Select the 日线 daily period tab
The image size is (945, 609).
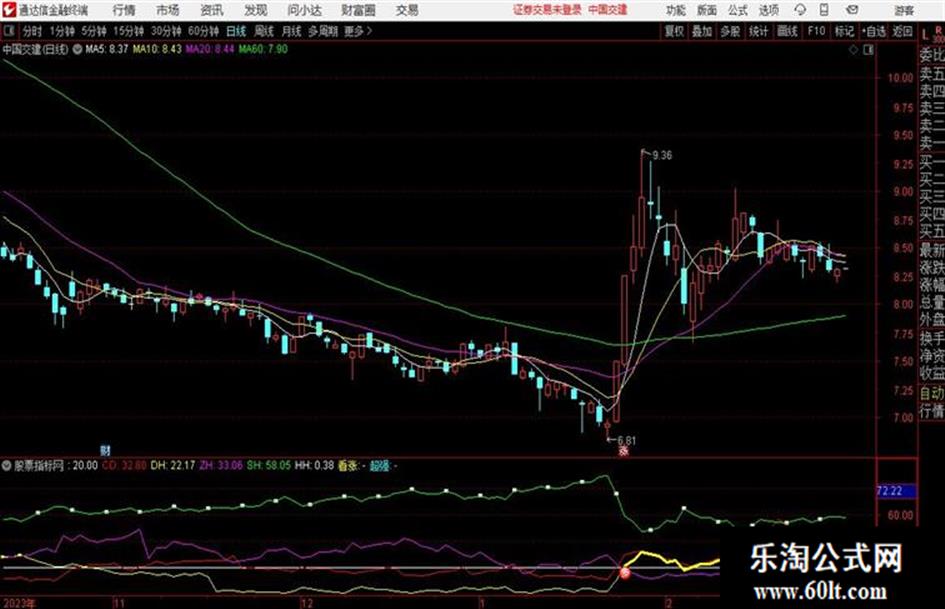(x=236, y=31)
